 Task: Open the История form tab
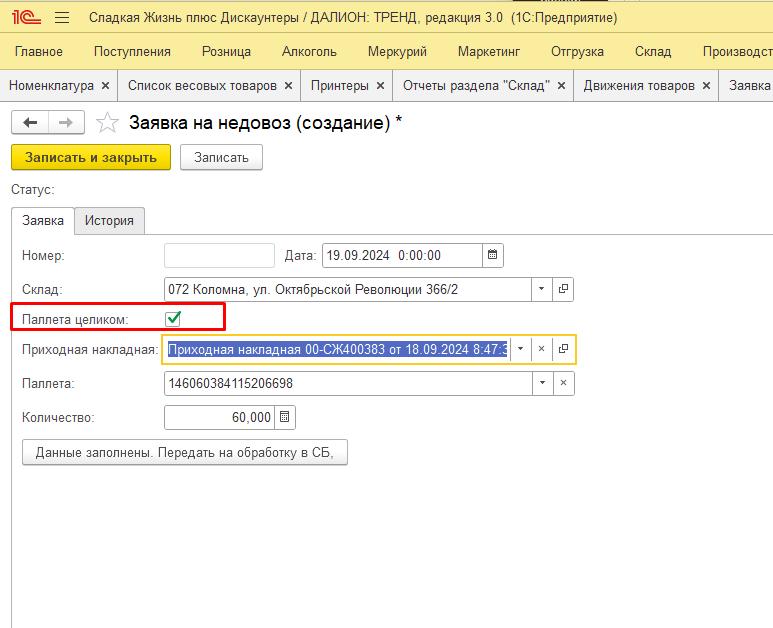(x=109, y=220)
